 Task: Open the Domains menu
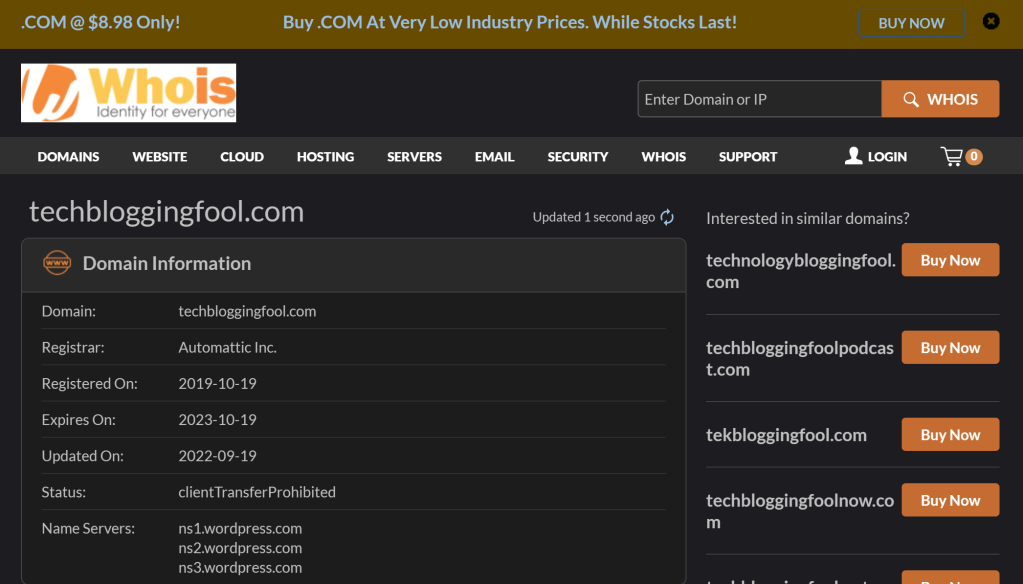(68, 157)
